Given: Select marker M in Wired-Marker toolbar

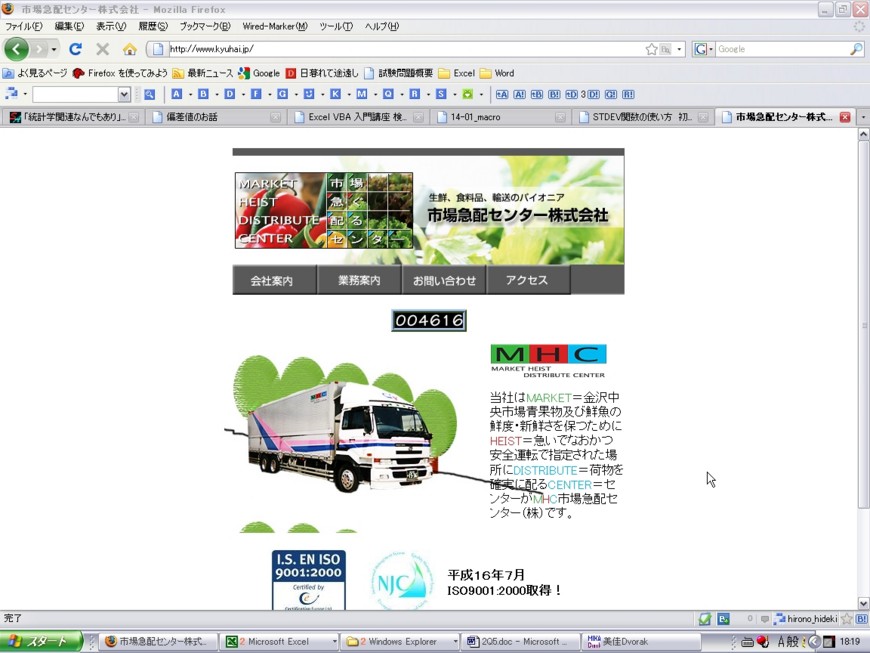Looking at the screenshot, I should [362, 94].
